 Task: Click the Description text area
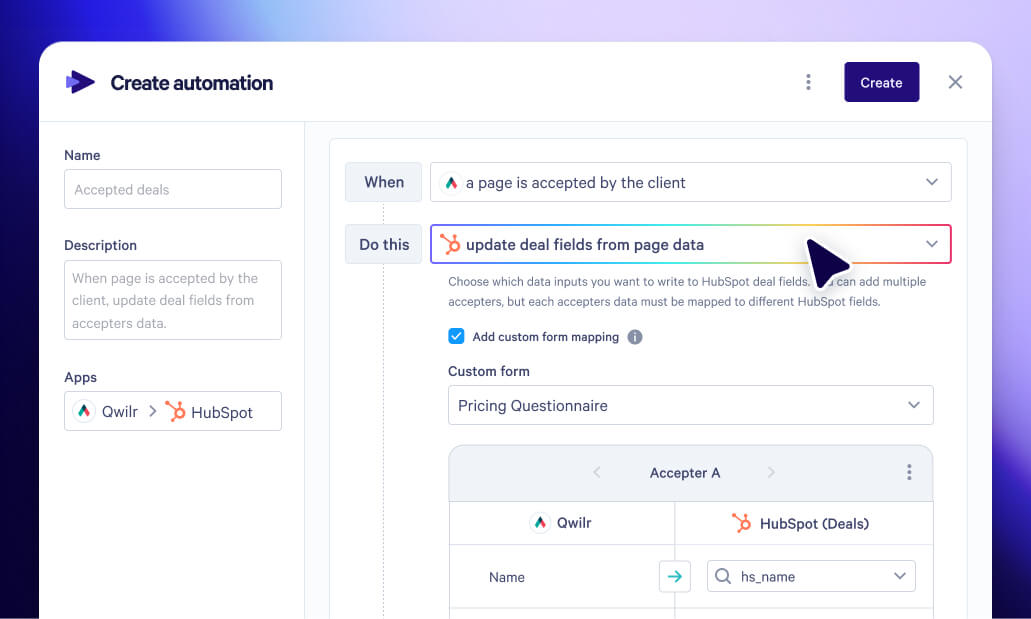[173, 300]
